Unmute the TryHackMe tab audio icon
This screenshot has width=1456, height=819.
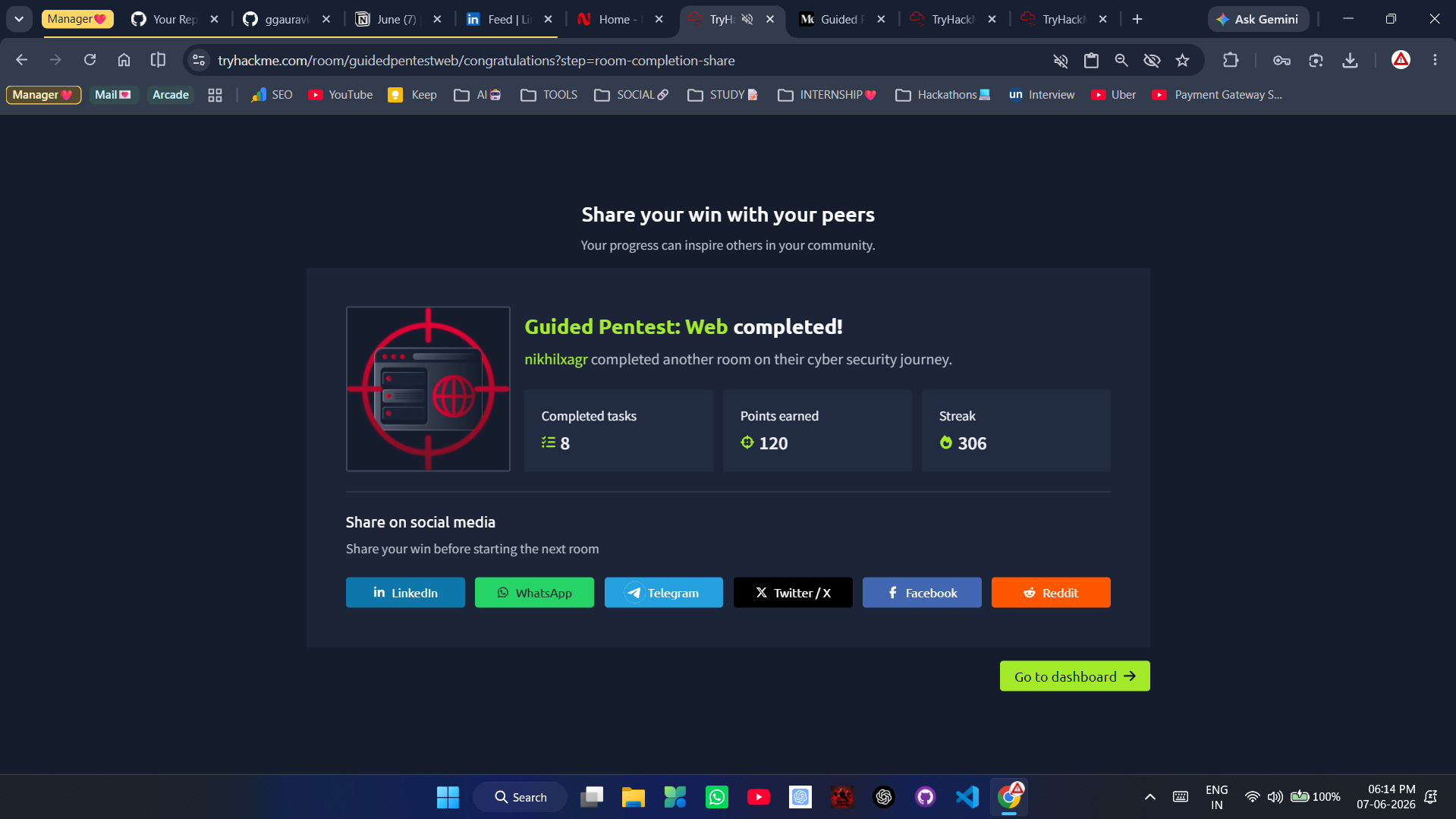tap(747, 19)
